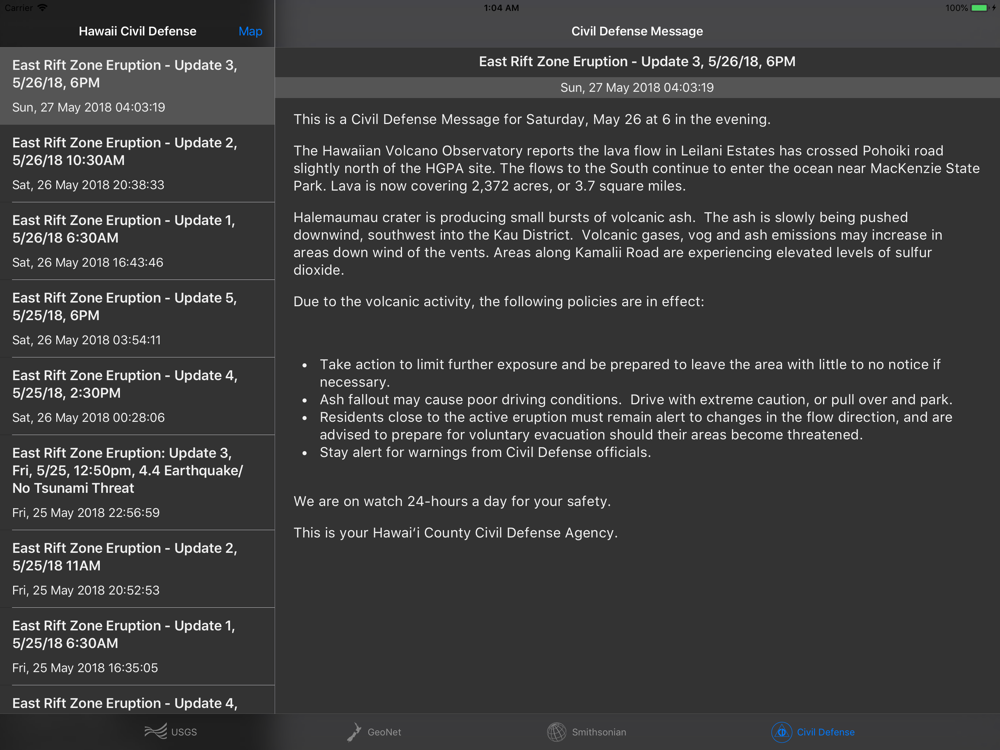Tap the Hawaiian Volcano Observatory paragraph
1000x750 pixels.
(636, 168)
